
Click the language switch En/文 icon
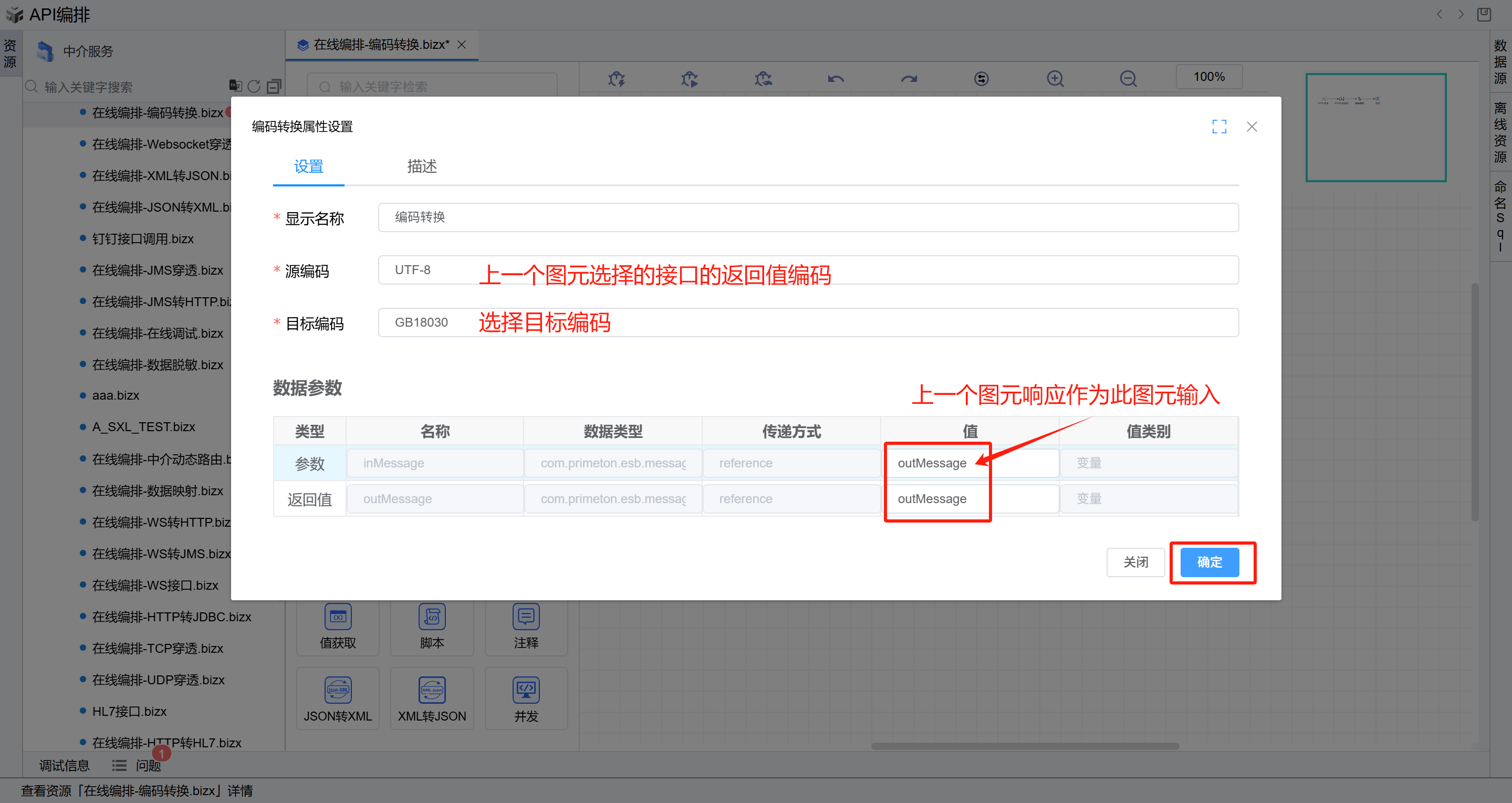tap(235, 86)
